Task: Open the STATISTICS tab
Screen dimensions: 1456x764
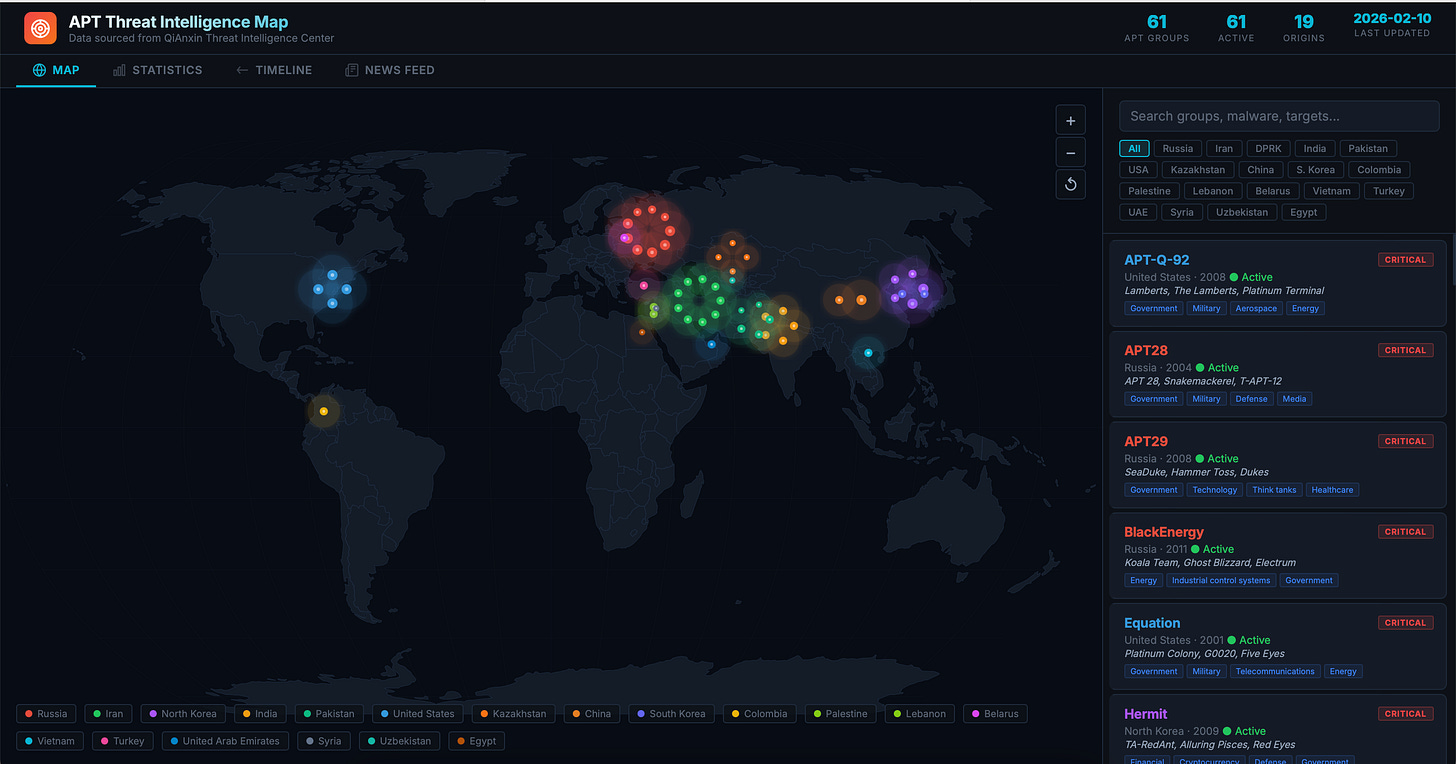Action: coord(158,70)
